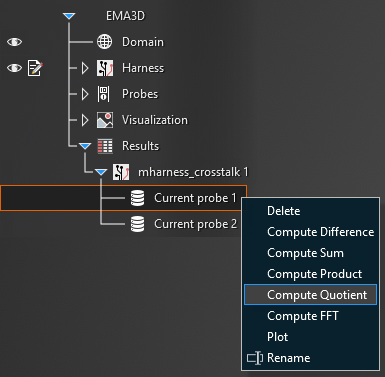Expand the Visualization node

[x=85, y=120]
